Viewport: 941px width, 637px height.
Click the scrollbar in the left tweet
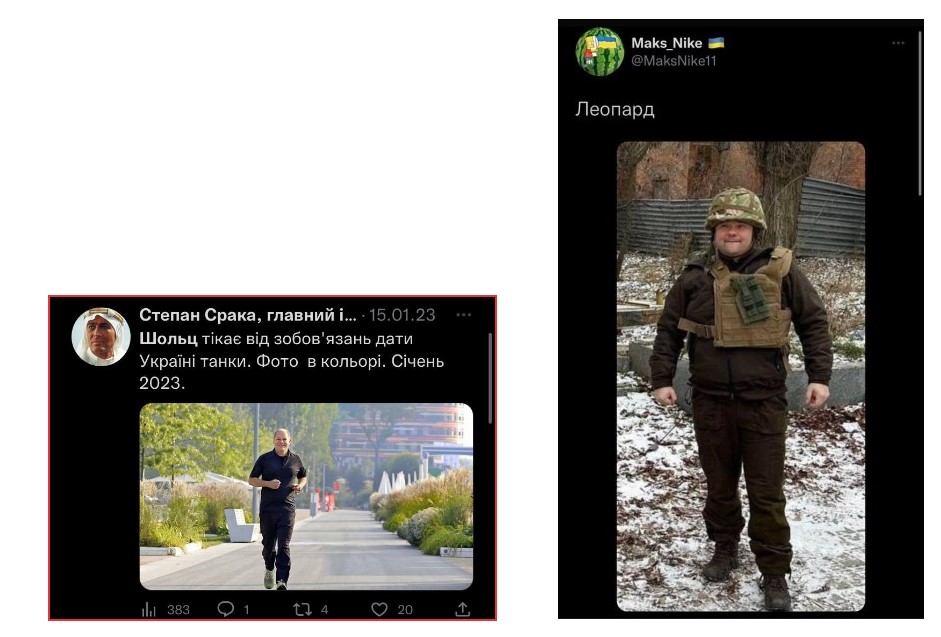coord(490,378)
